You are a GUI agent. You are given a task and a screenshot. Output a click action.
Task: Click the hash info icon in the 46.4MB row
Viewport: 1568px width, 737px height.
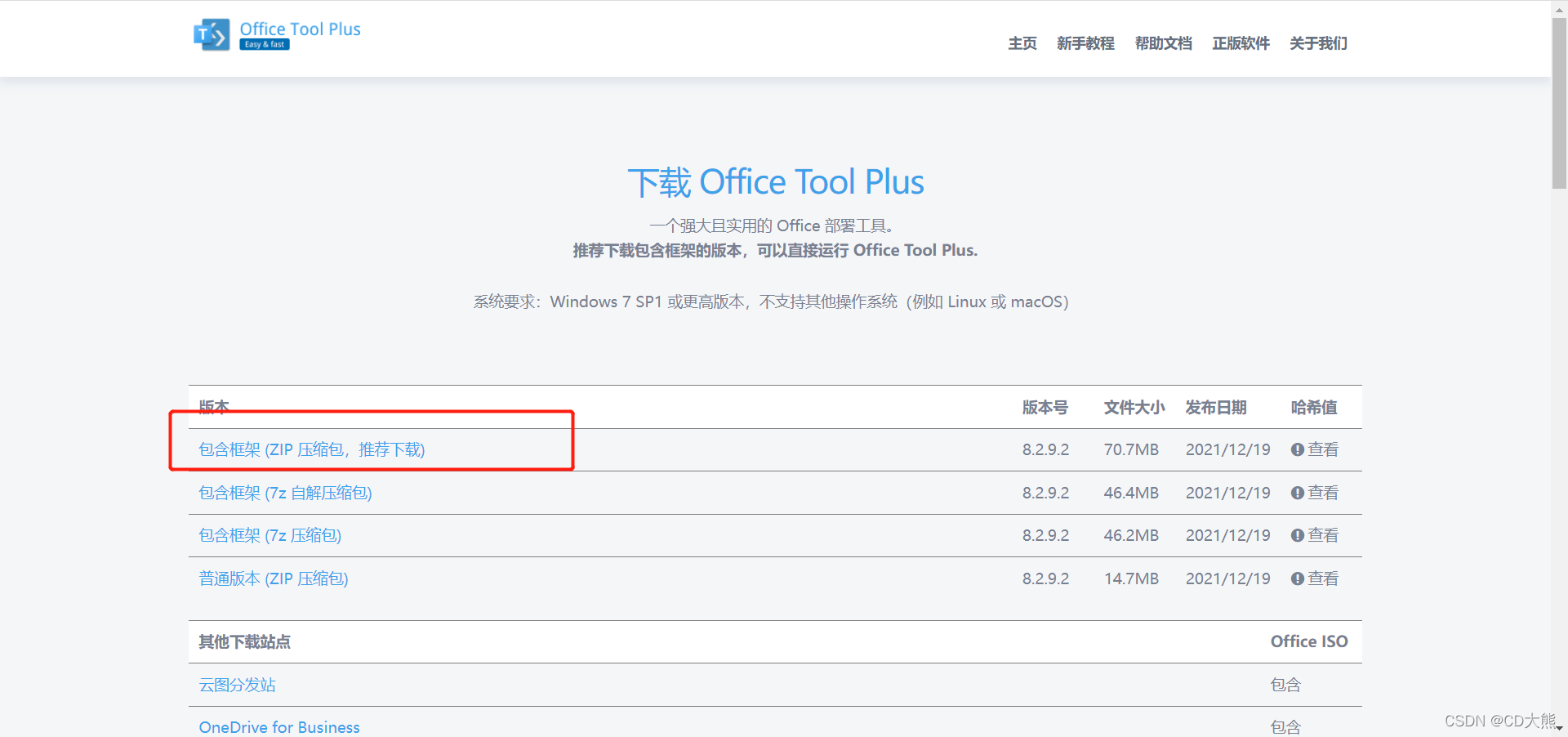1297,493
